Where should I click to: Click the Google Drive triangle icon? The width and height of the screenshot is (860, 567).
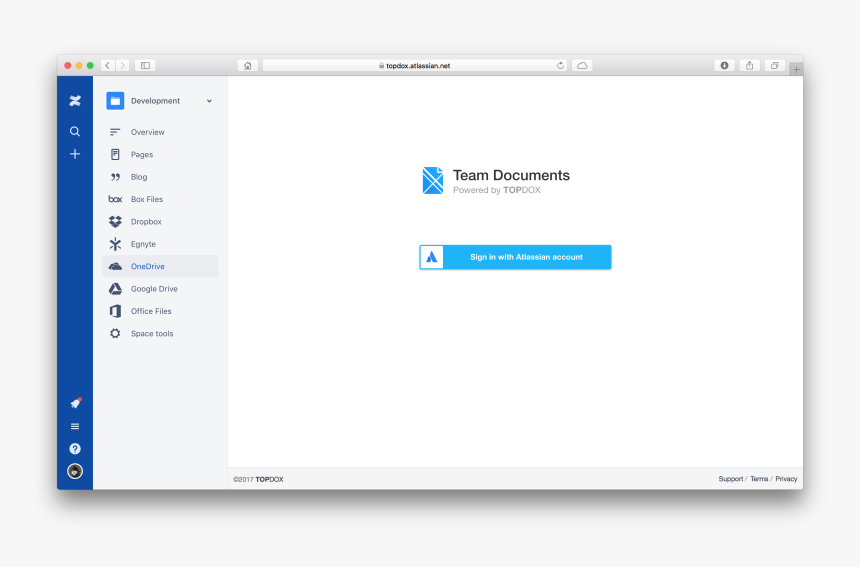115,289
